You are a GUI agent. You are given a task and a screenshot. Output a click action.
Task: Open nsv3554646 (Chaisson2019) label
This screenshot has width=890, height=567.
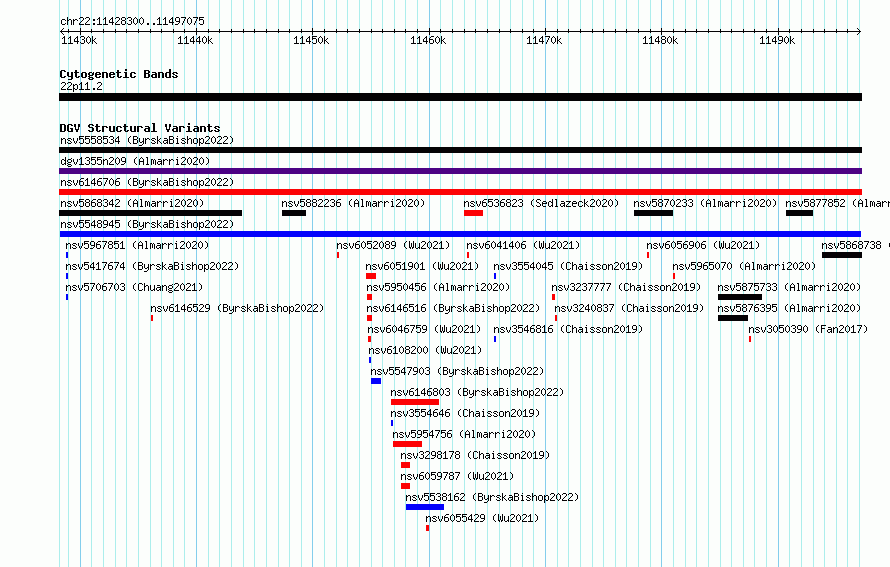[465, 413]
